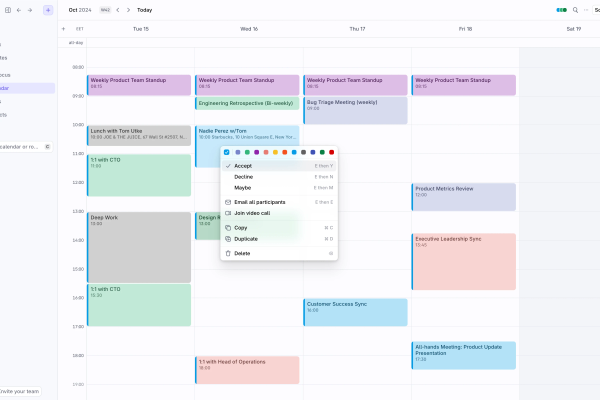Click the purple plus create button

click(x=48, y=10)
